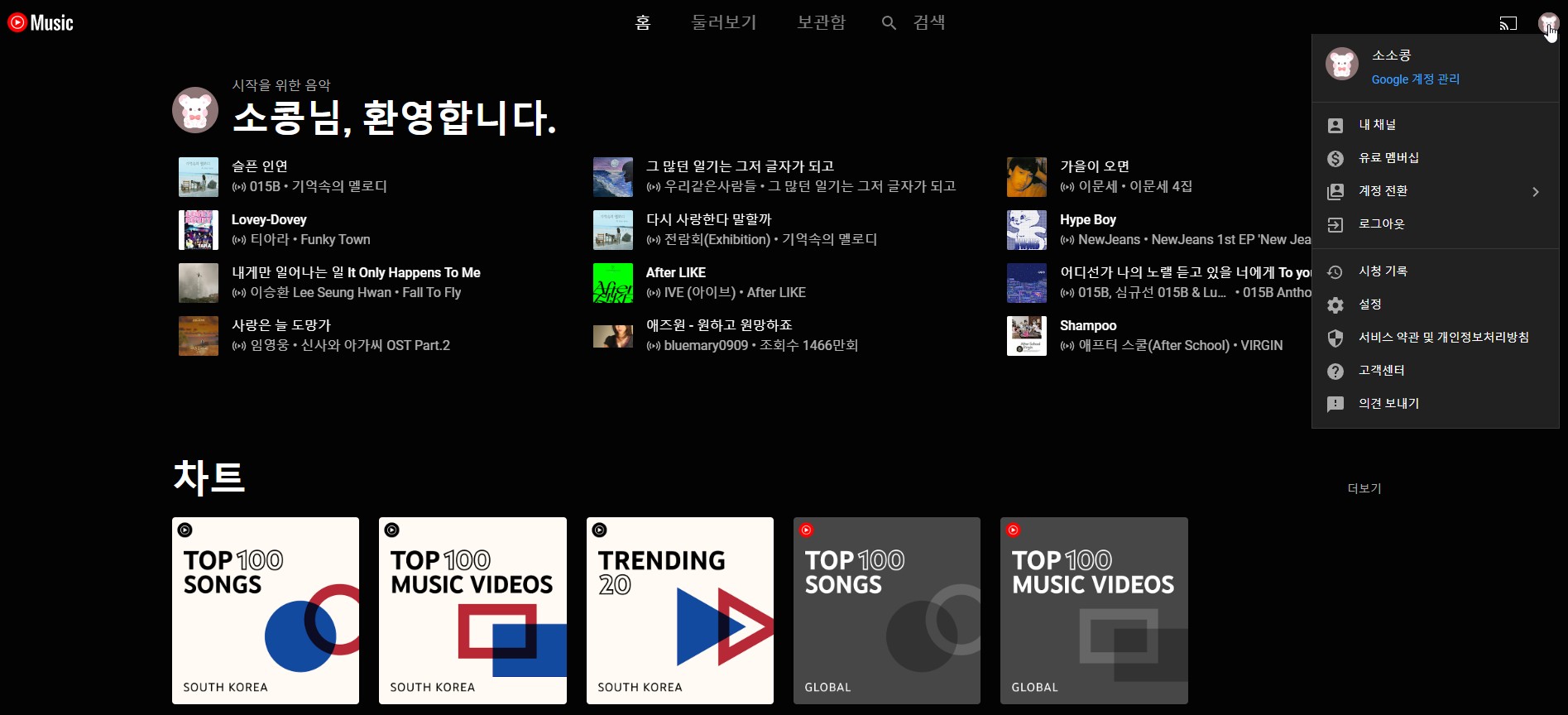Open Top 100 Songs Global chart
Screen dimensions: 1568x715
point(887,611)
